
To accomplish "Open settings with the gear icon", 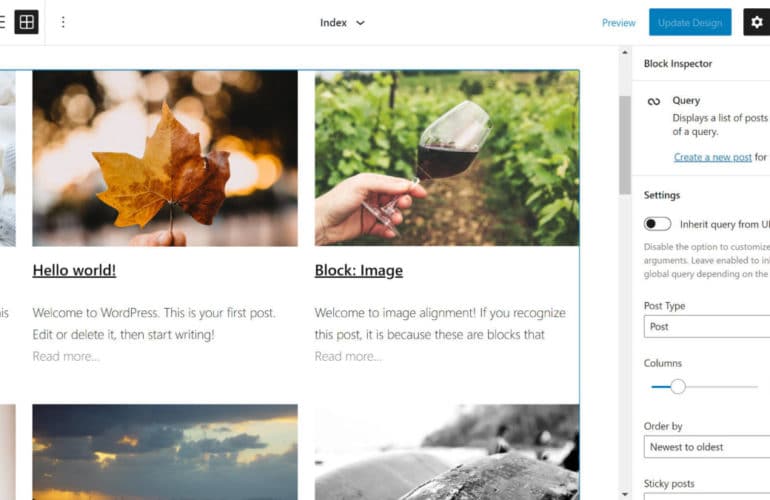I will point(756,22).
